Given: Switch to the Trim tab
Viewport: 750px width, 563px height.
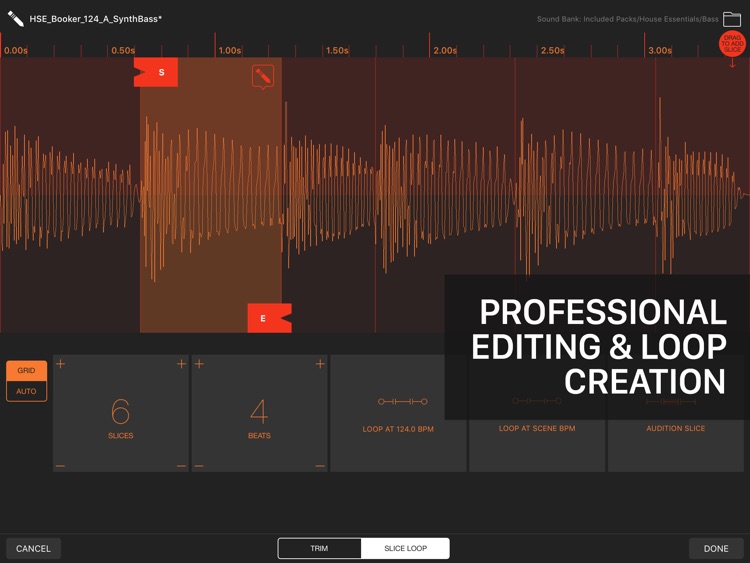Looking at the screenshot, I should click(x=319, y=548).
